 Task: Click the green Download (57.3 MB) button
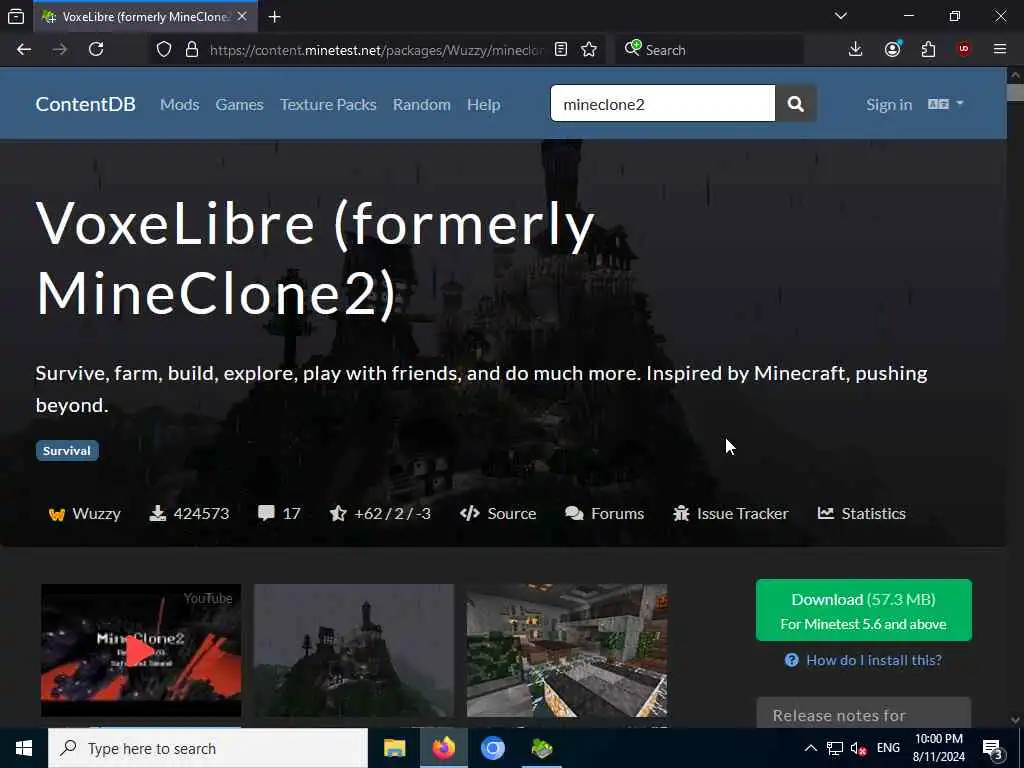click(863, 610)
